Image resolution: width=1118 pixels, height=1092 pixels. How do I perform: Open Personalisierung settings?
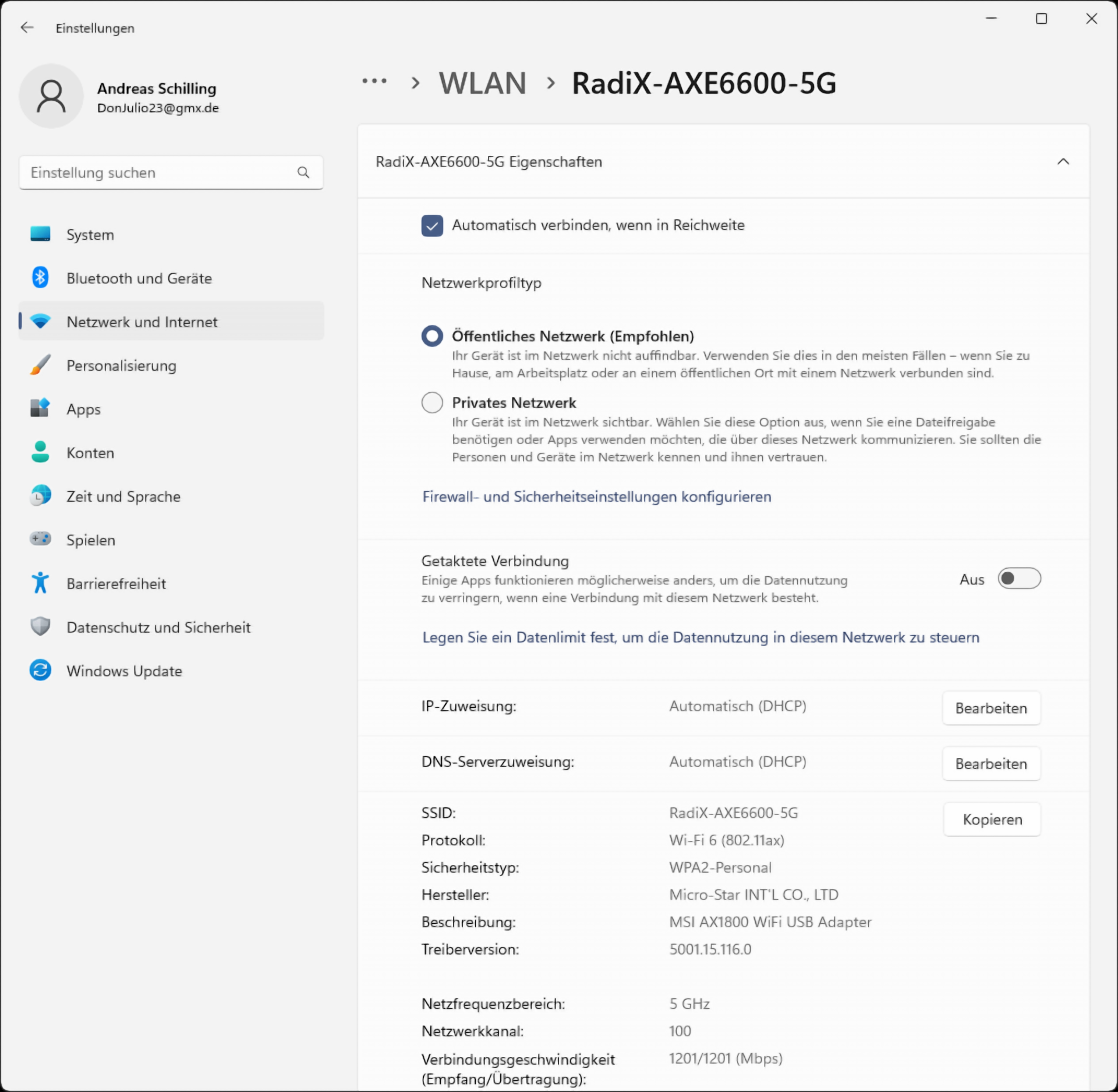[x=171, y=365]
